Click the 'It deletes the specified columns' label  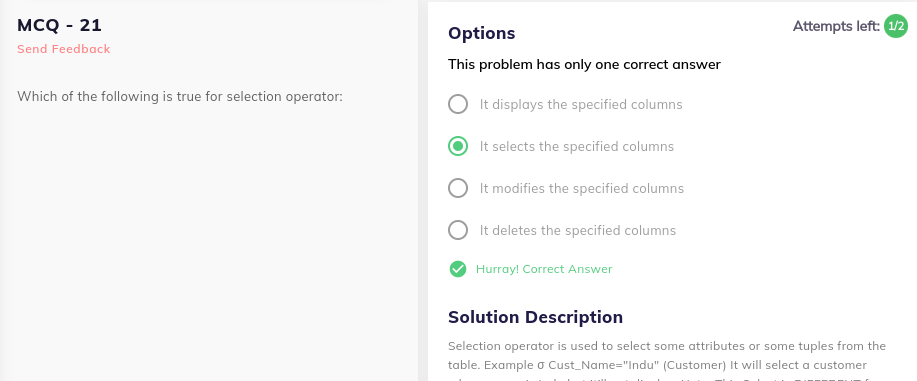[x=578, y=231]
